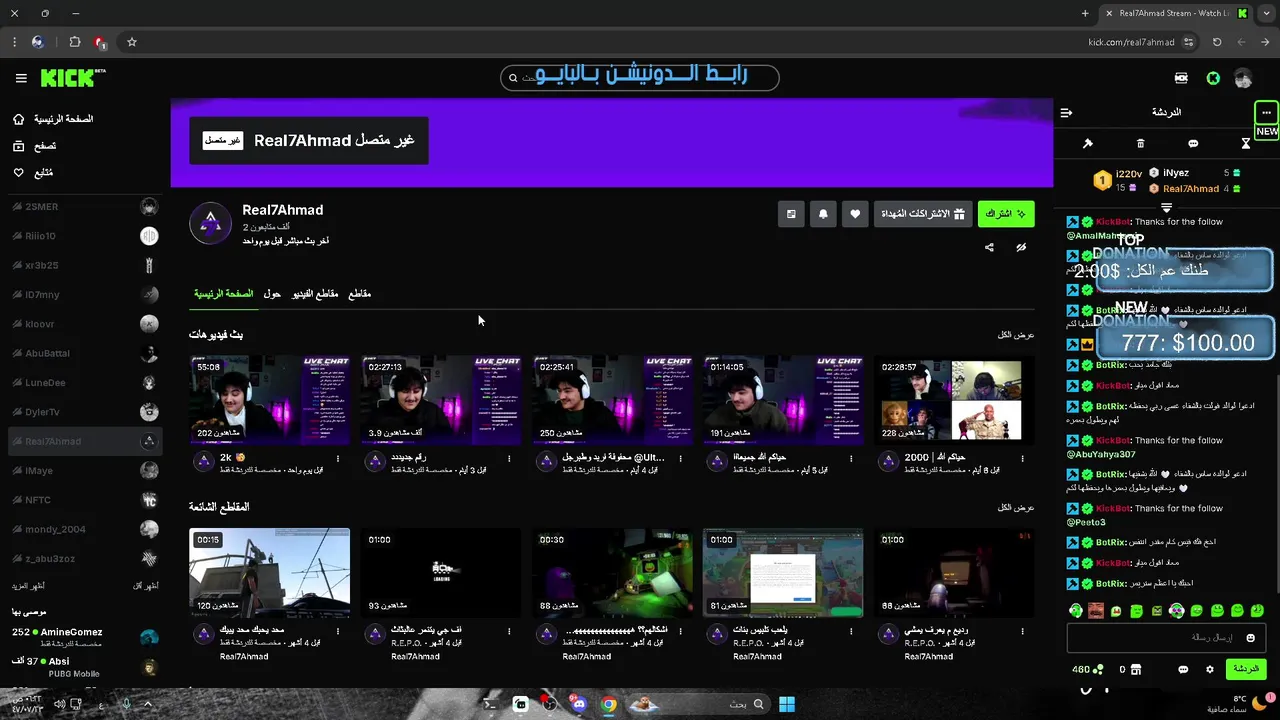Open options menu for the 2000 video
Viewport: 1280px width, 720px height.
pyautogui.click(x=1022, y=459)
